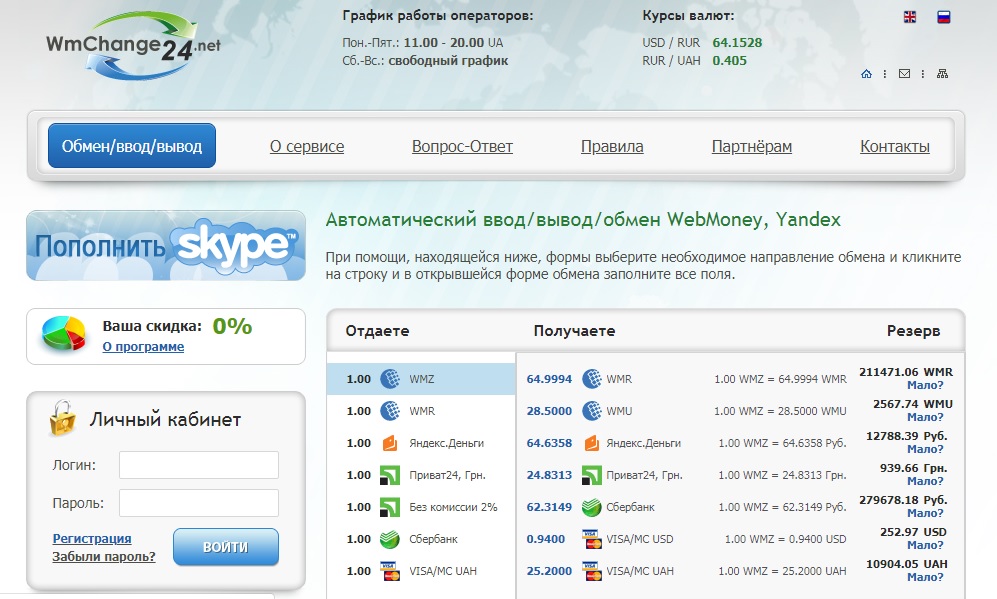Open the envelope mail icon
The width and height of the screenshot is (997, 599).
[904, 74]
